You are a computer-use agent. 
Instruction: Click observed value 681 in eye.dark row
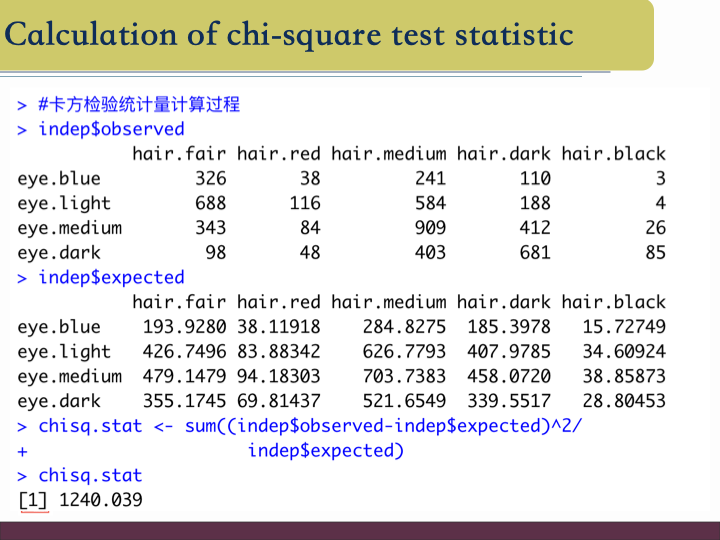[x=534, y=253]
